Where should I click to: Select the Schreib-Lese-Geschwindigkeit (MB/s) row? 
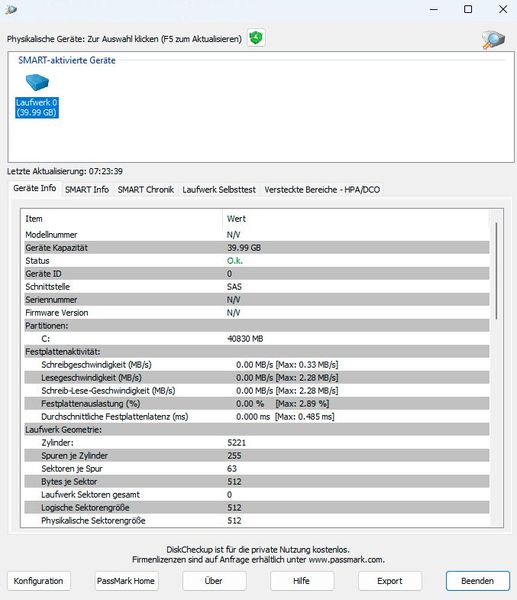[x=257, y=391]
